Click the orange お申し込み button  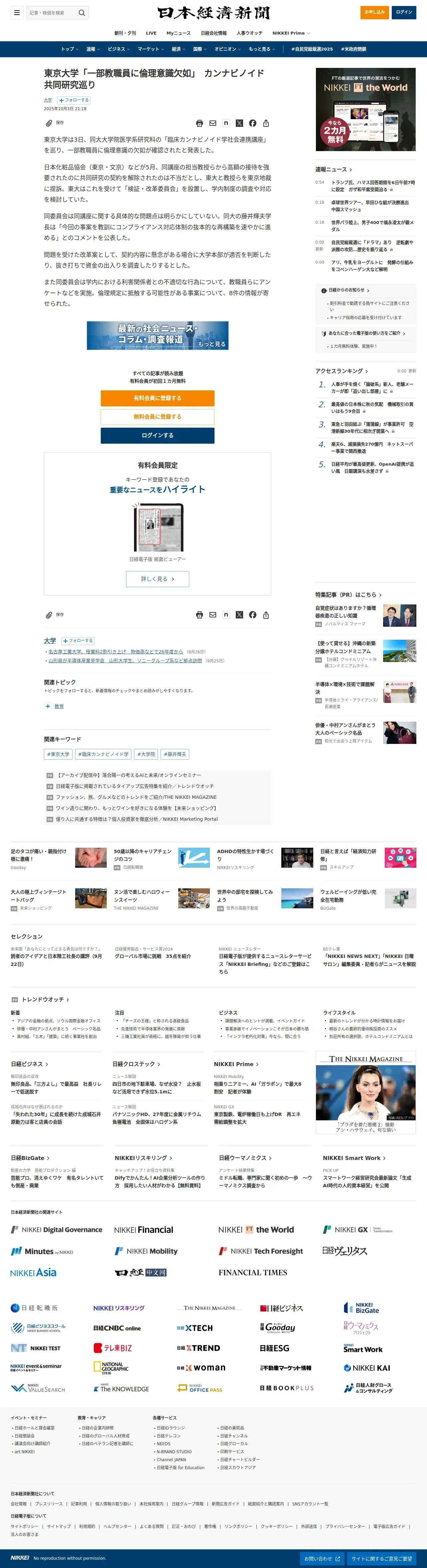point(375,12)
